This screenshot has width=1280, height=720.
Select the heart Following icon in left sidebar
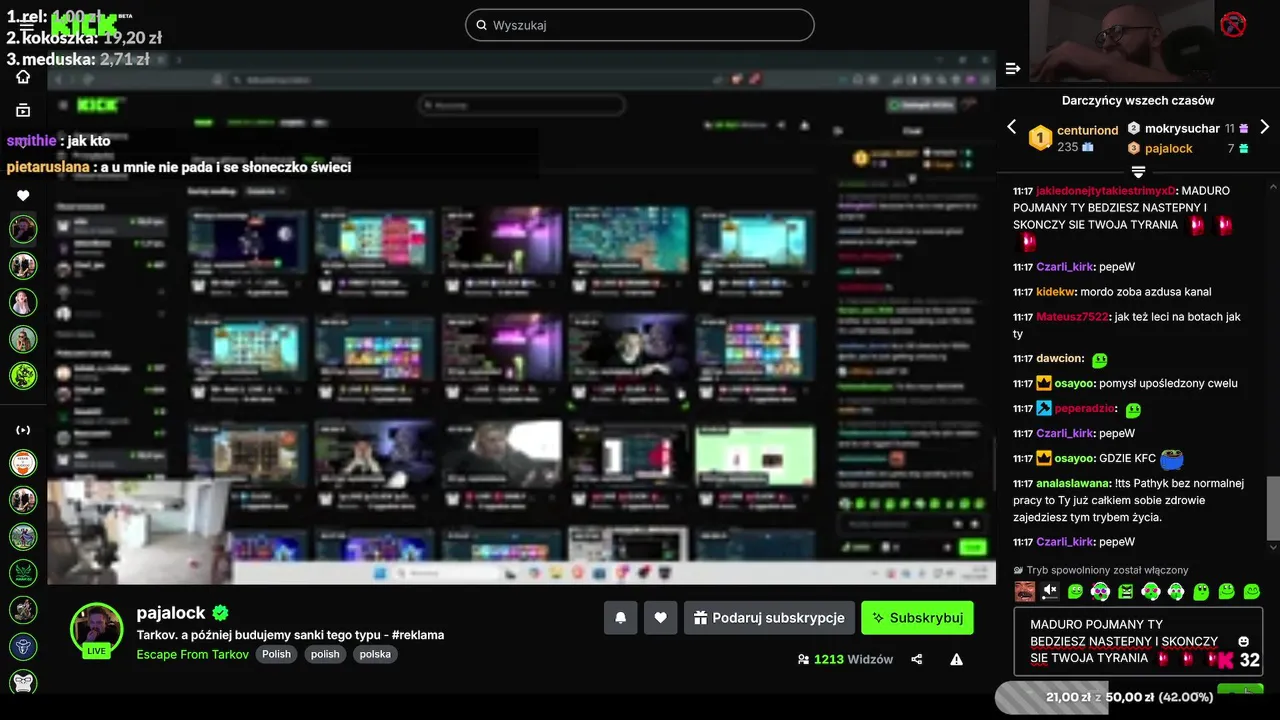(x=23, y=196)
